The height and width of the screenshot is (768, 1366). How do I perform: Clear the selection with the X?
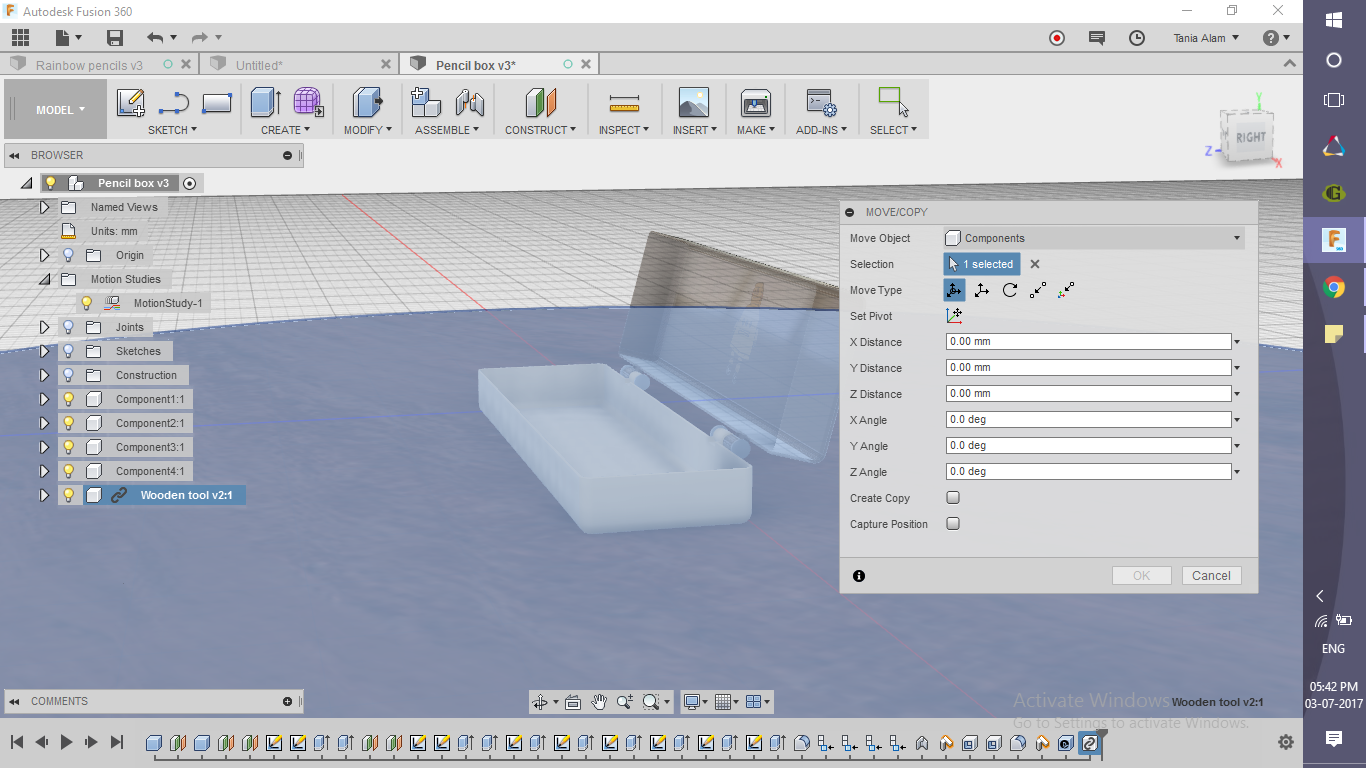(x=1035, y=264)
